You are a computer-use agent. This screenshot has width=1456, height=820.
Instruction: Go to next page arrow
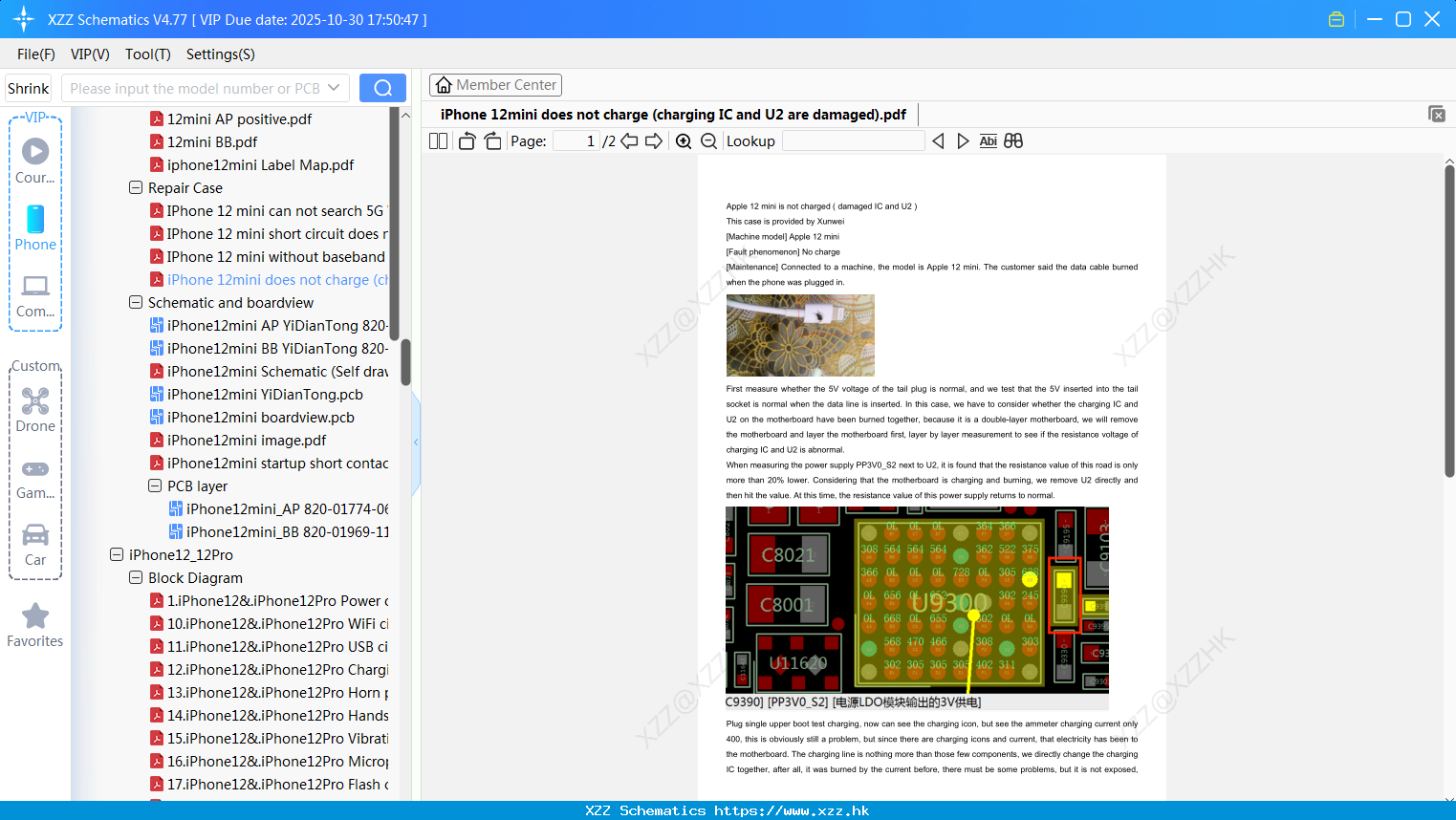point(654,141)
